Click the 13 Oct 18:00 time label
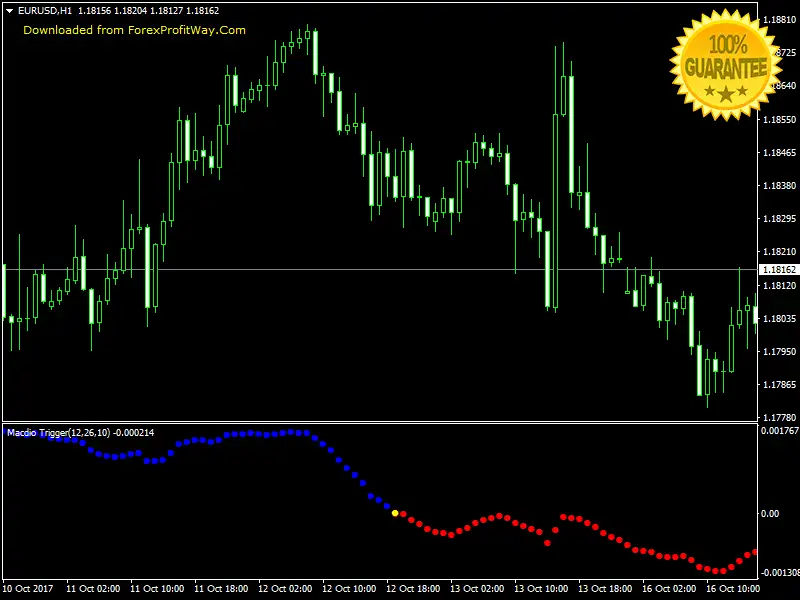Screen dimensions: 800x600 [x=605, y=589]
